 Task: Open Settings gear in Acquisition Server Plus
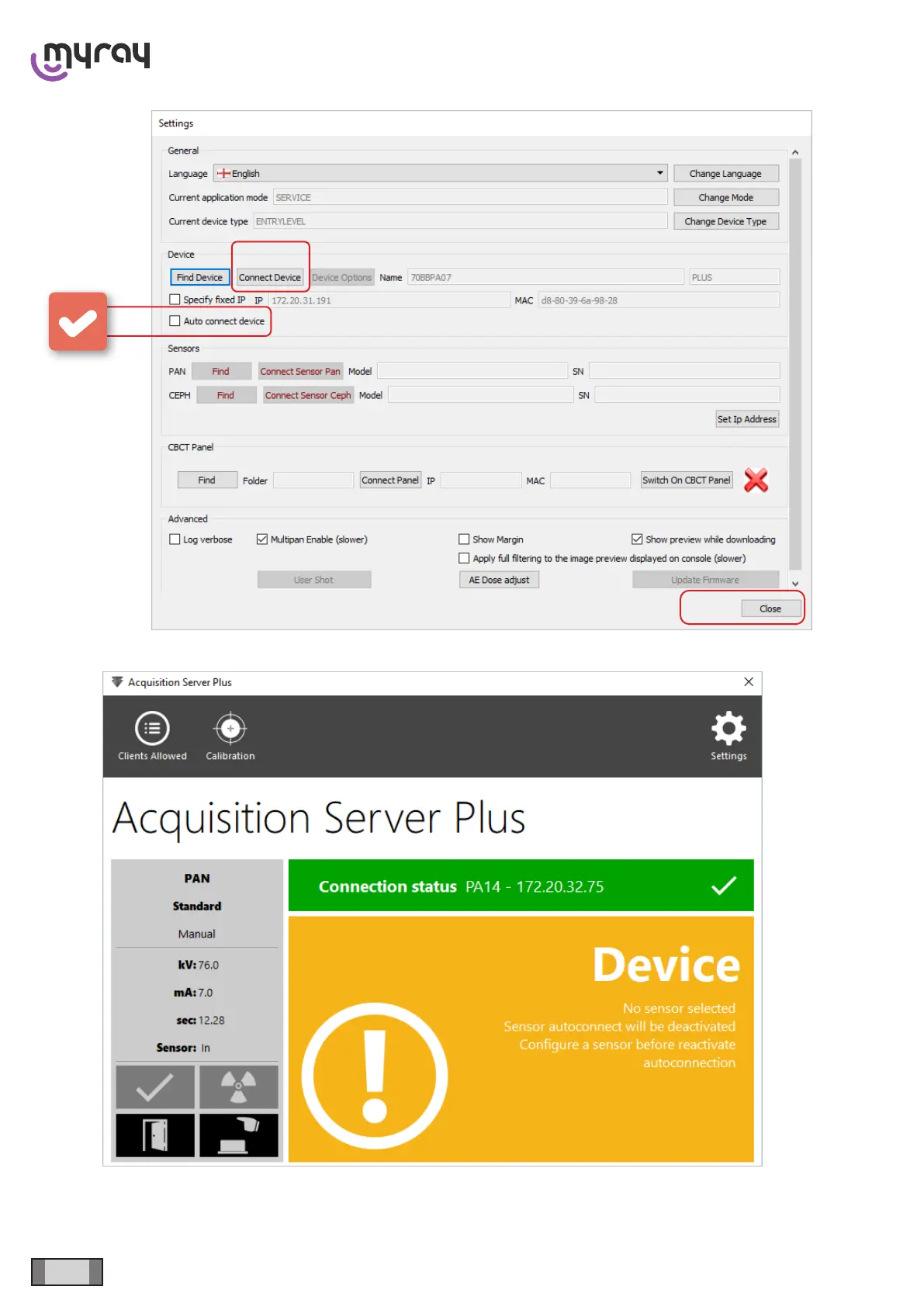tap(728, 728)
